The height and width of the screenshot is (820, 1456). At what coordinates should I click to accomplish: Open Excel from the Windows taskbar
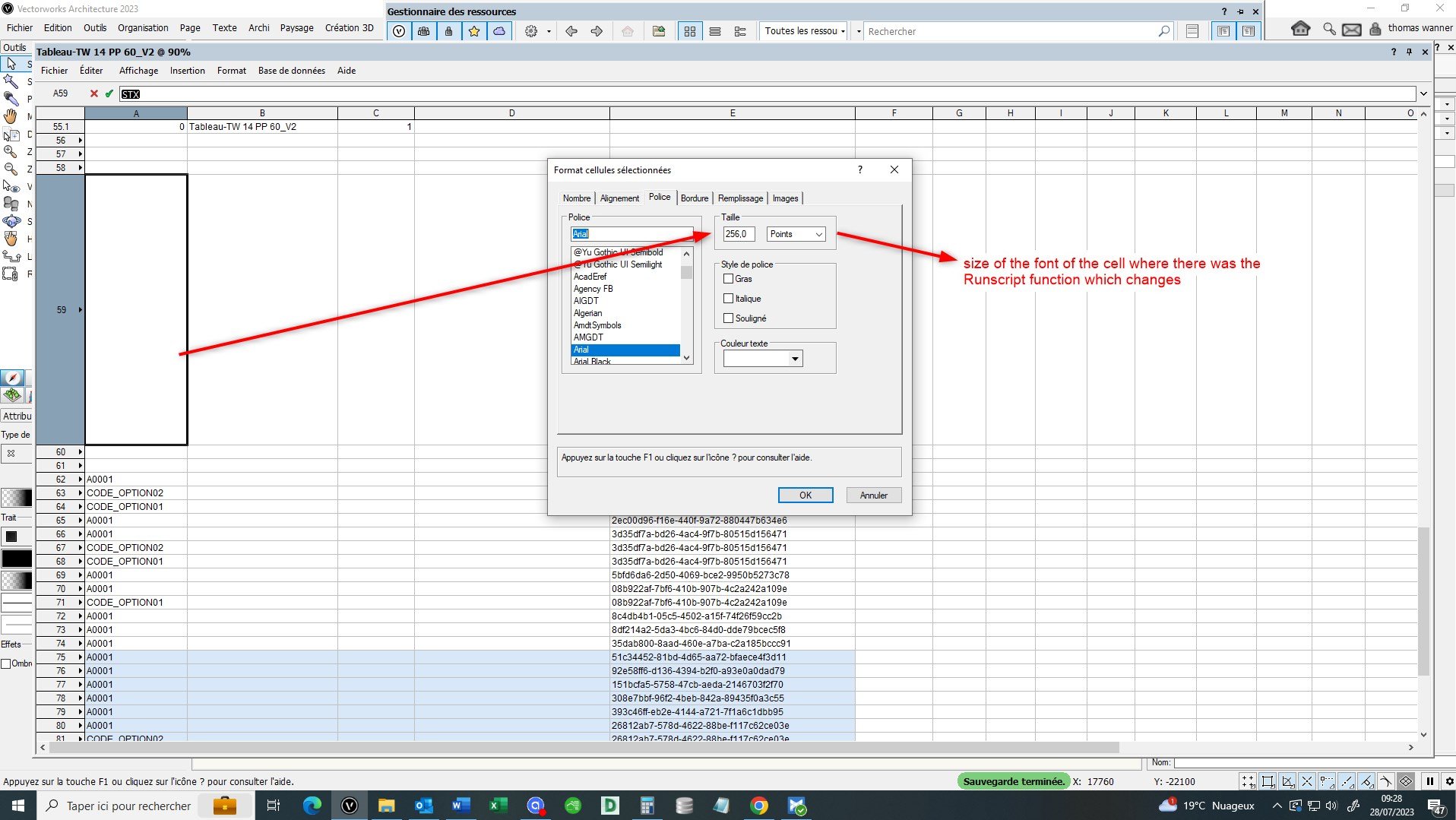pyautogui.click(x=498, y=806)
